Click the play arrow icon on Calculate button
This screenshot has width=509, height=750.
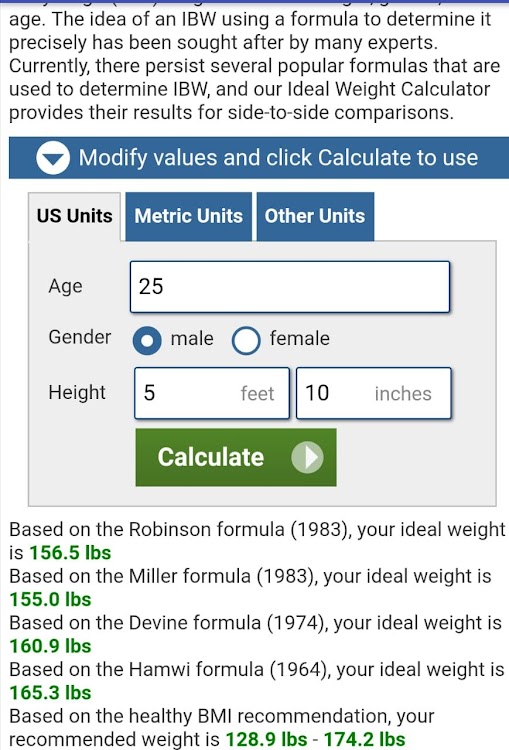point(307,457)
